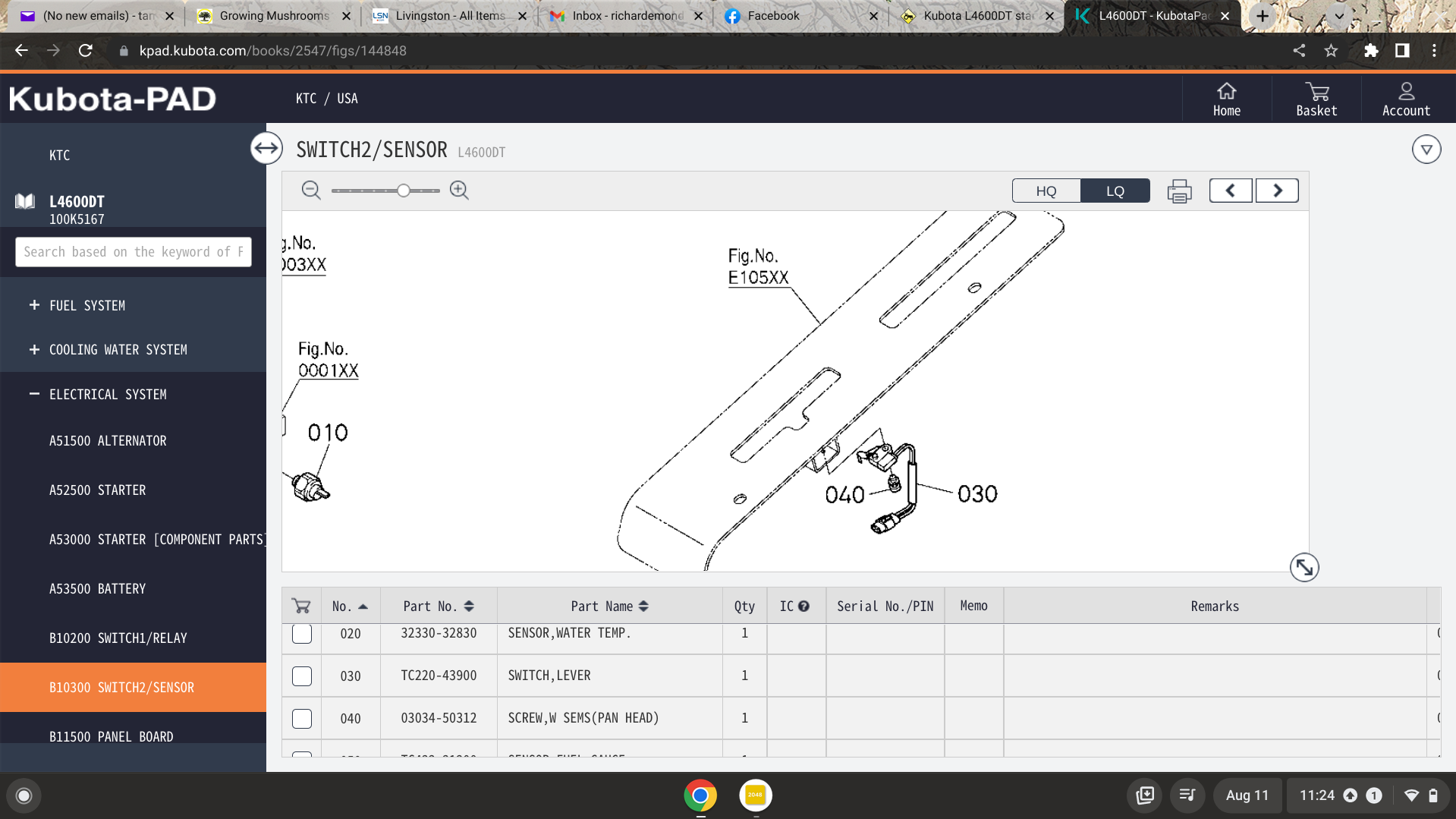Open the Basket cart
Screen dimensions: 1456x819
(x=1316, y=99)
